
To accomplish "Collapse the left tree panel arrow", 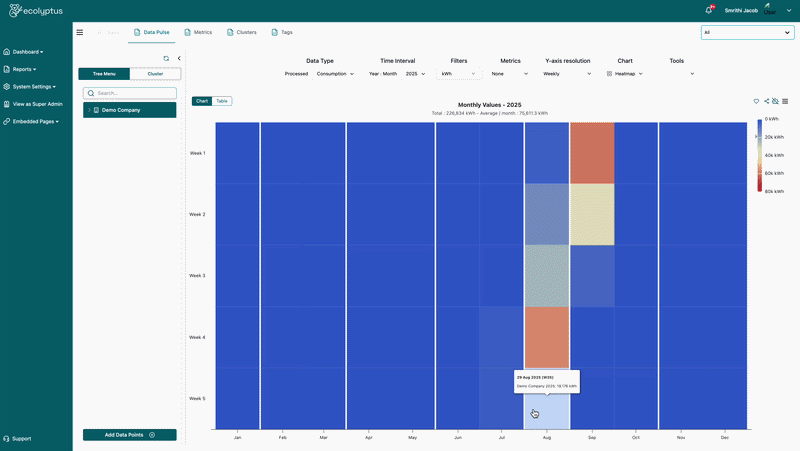I will coord(179,58).
